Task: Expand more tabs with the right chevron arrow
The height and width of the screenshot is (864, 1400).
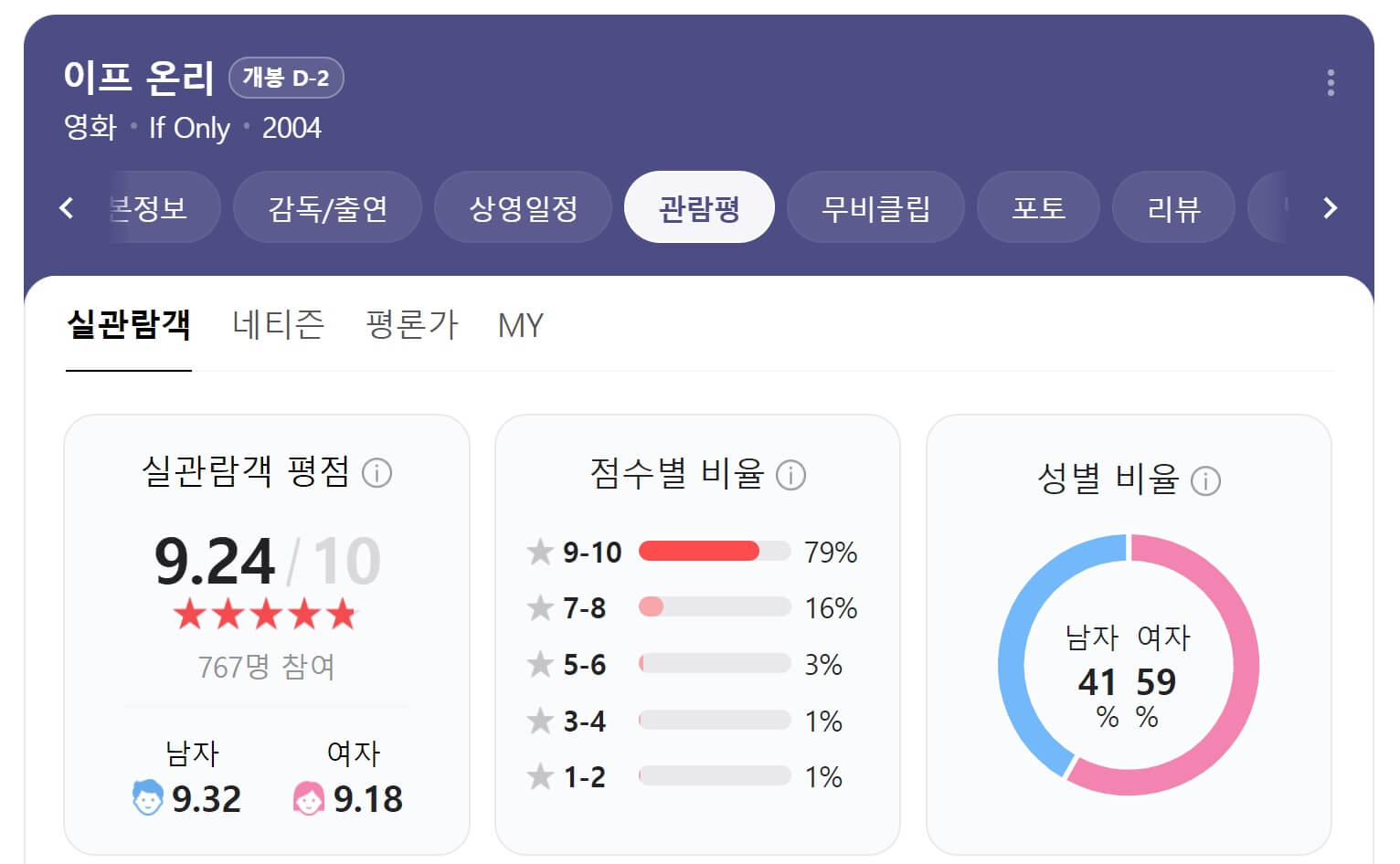Action: point(1329,208)
